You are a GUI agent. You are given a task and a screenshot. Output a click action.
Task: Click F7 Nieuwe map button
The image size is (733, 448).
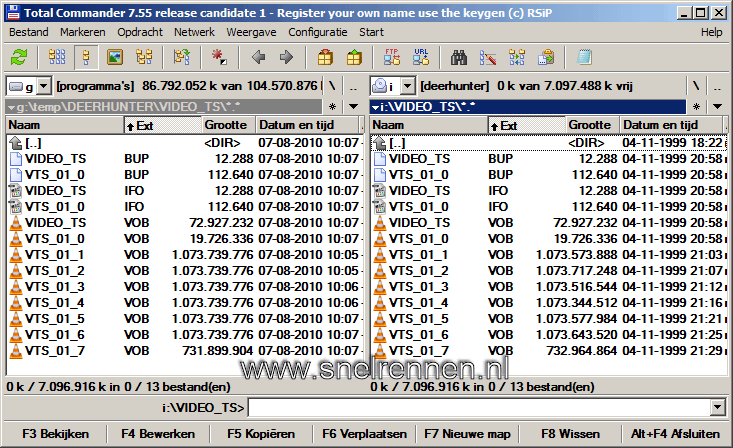(x=467, y=434)
